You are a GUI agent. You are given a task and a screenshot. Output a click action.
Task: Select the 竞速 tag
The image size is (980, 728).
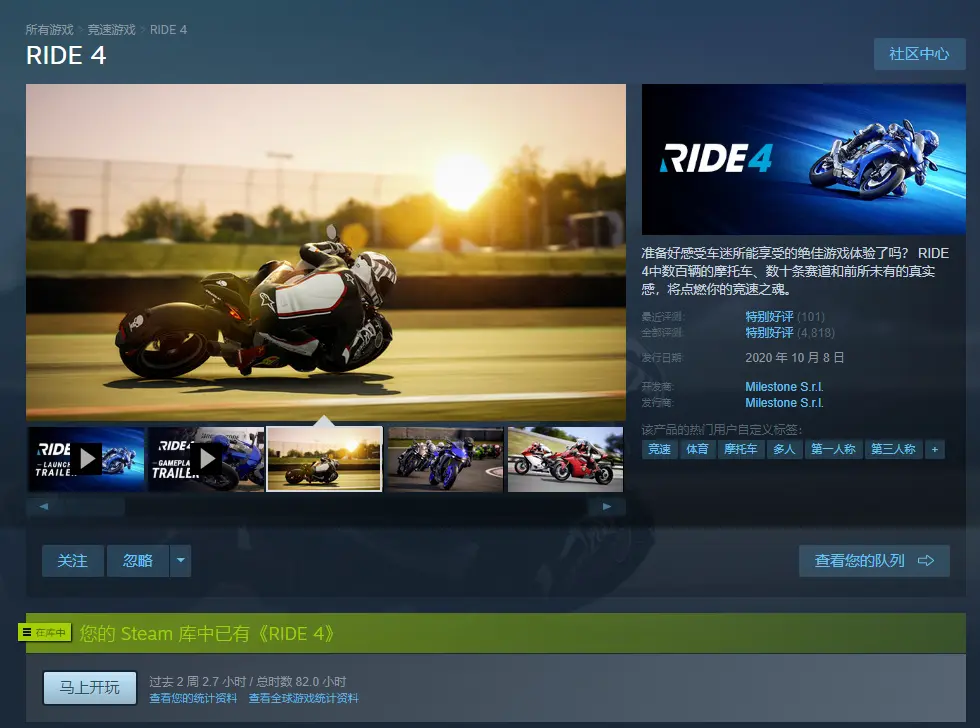pos(659,449)
